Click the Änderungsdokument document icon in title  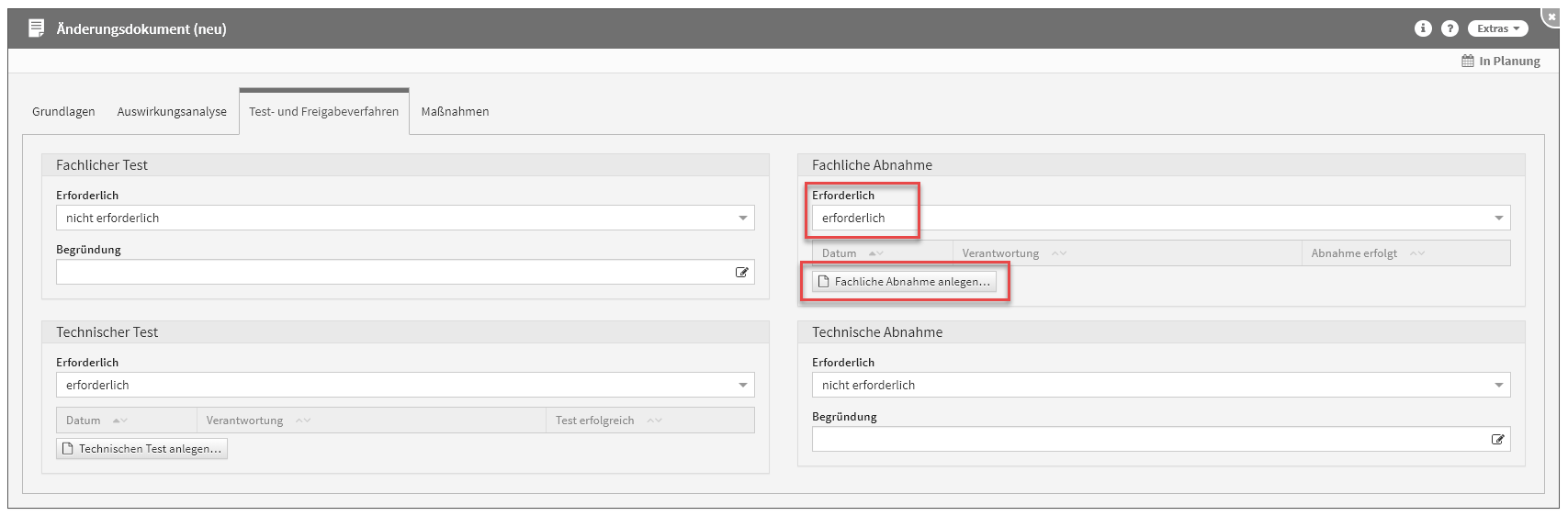37,28
